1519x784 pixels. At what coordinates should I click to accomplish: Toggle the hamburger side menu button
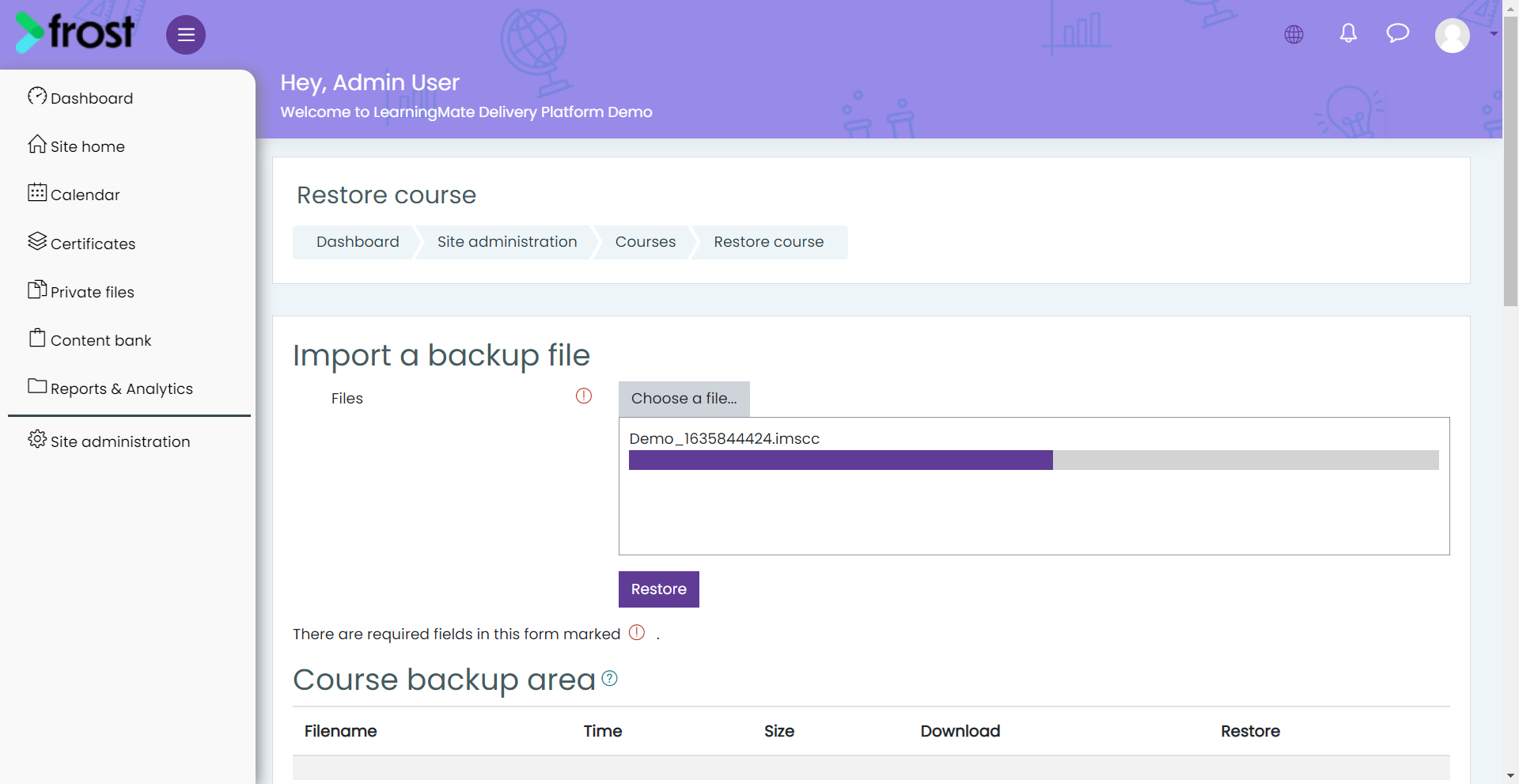click(186, 35)
